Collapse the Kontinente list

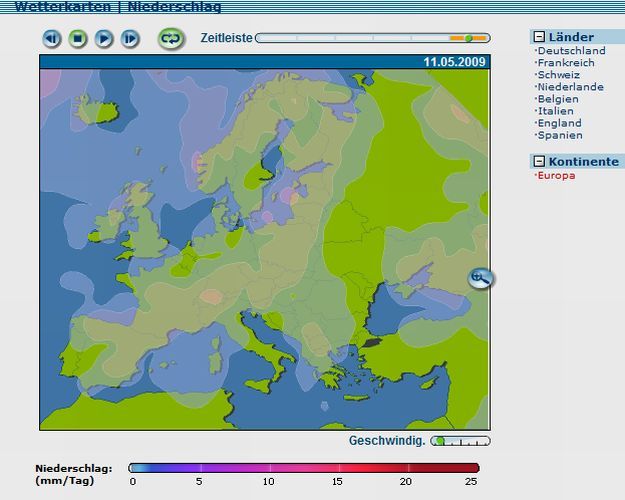[539, 162]
